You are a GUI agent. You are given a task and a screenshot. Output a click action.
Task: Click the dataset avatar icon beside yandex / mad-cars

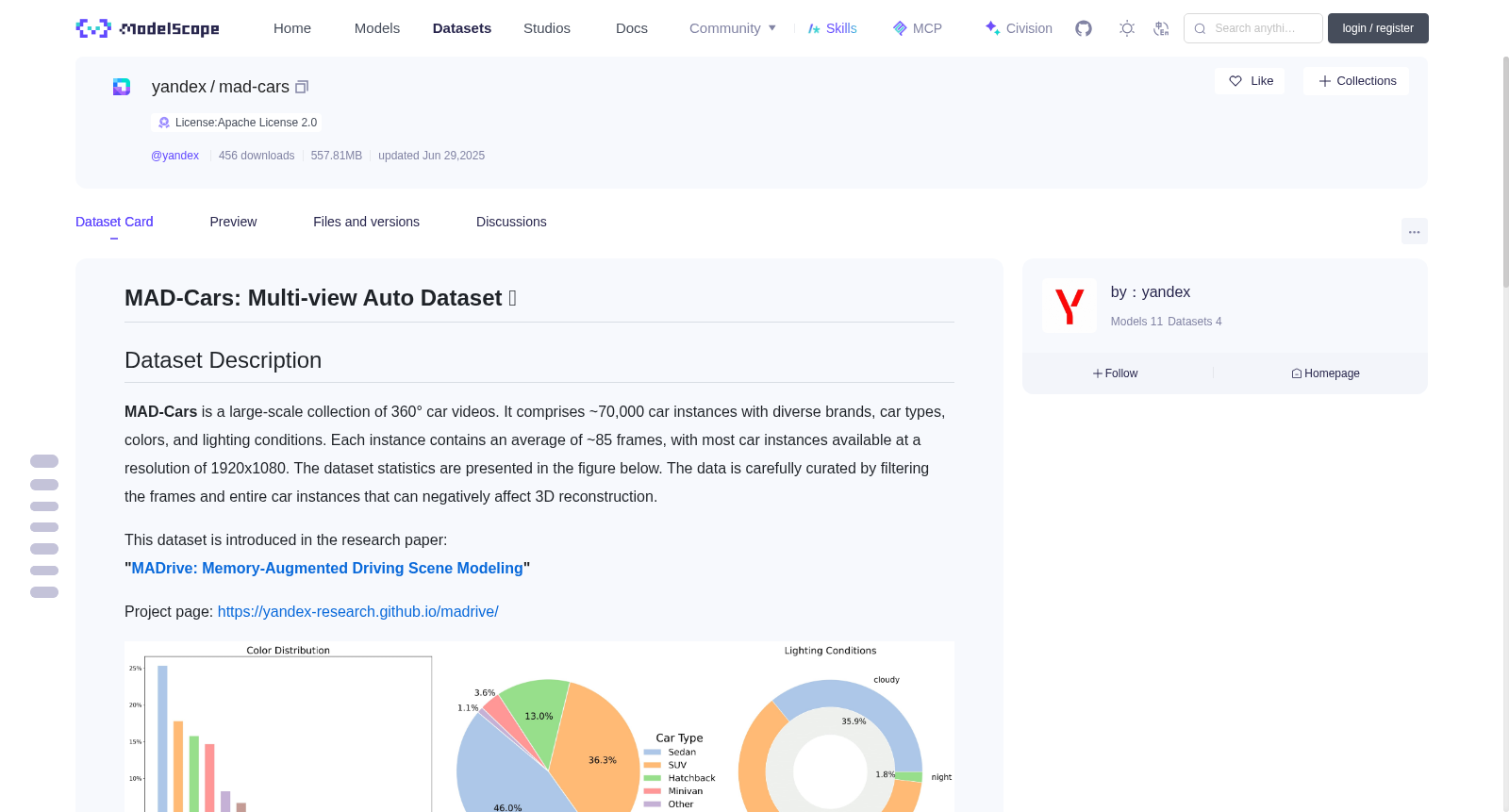(x=122, y=87)
